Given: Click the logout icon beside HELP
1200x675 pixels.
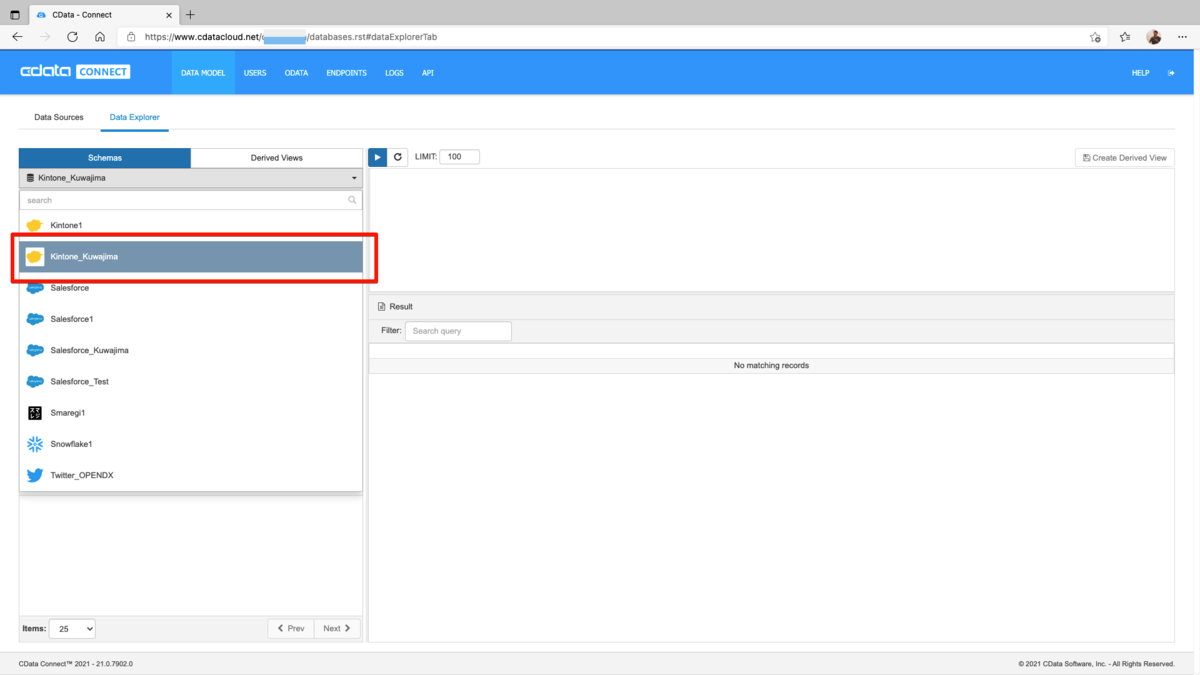Looking at the screenshot, I should coord(1171,73).
